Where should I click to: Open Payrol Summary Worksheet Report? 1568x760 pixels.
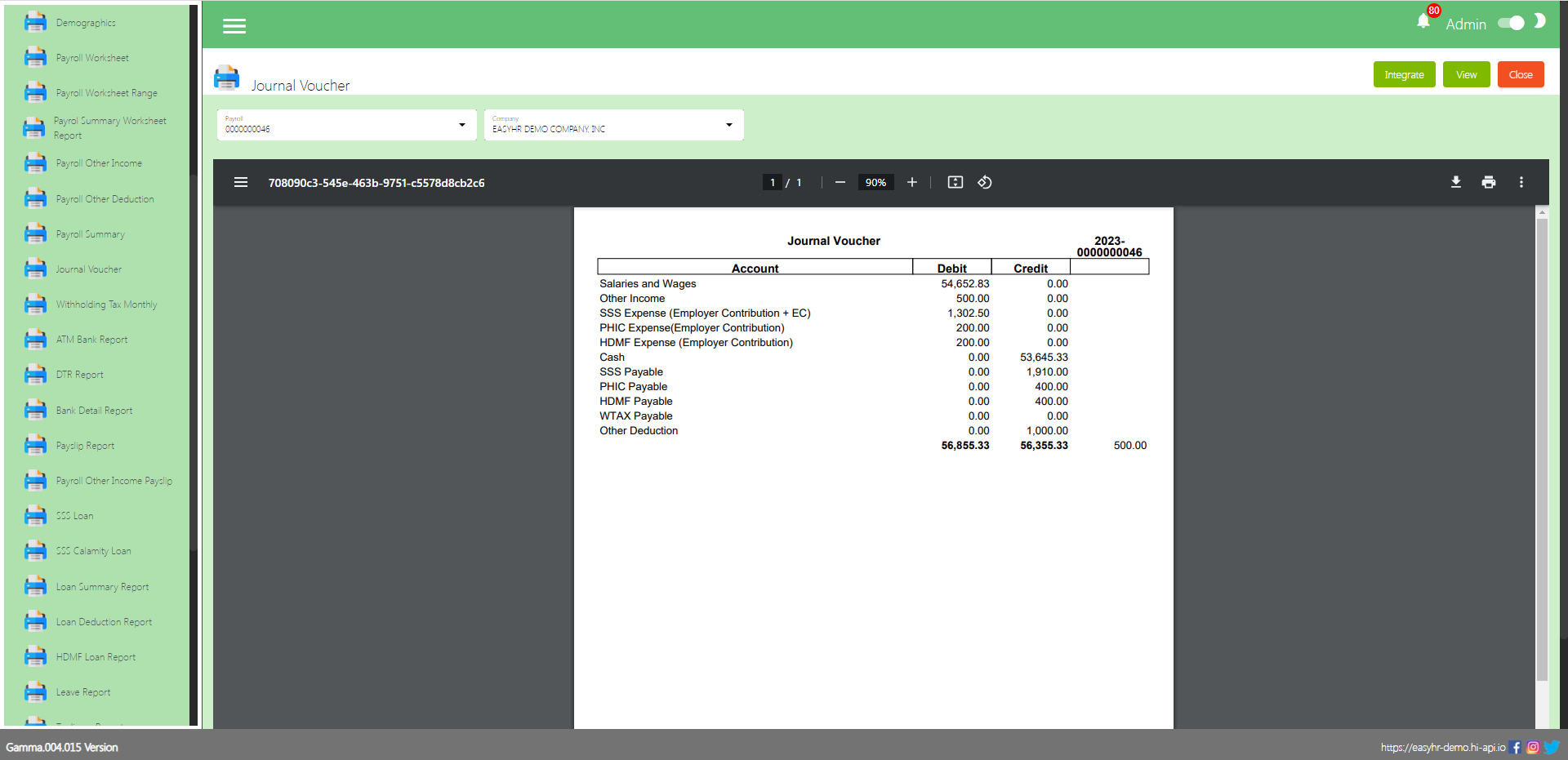click(x=109, y=128)
